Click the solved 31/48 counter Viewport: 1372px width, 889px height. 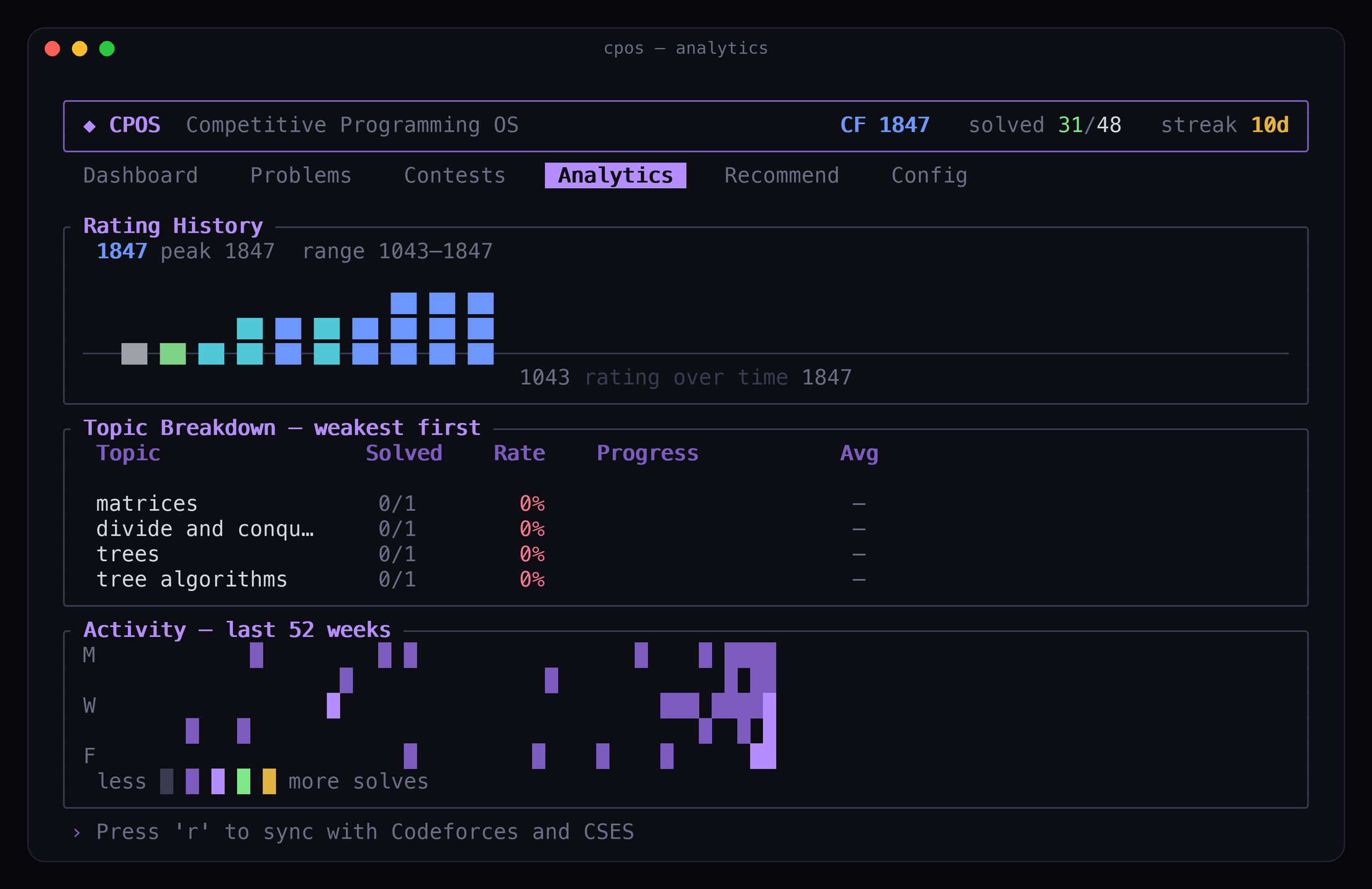pos(1045,125)
